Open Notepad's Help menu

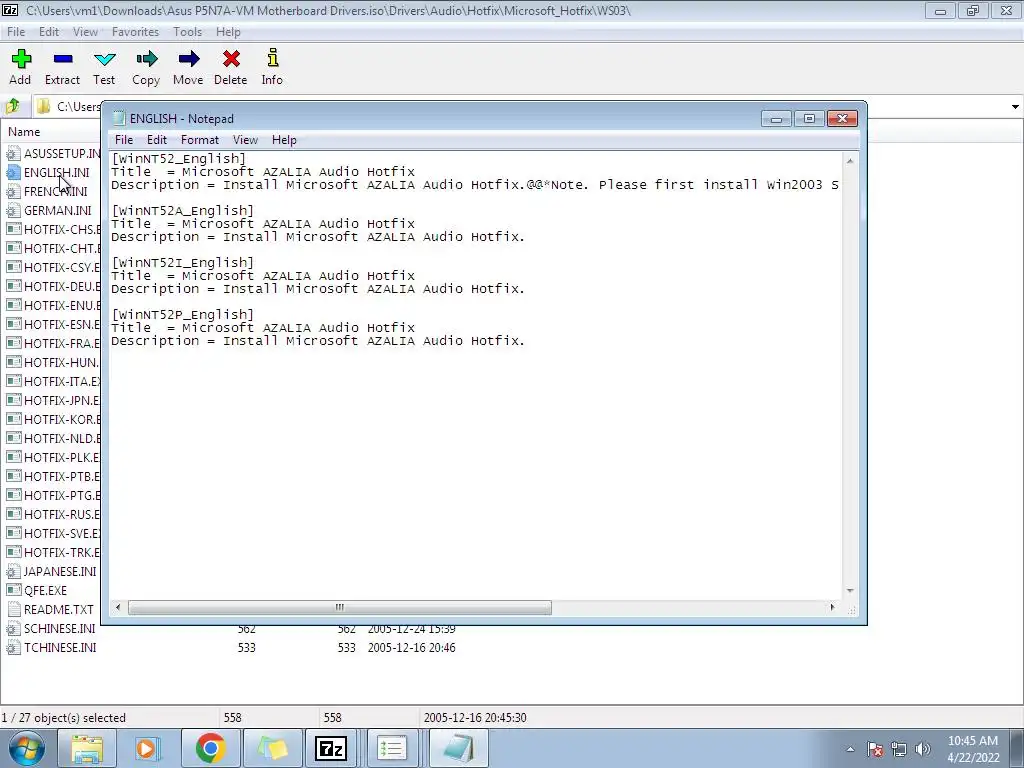[284, 140]
